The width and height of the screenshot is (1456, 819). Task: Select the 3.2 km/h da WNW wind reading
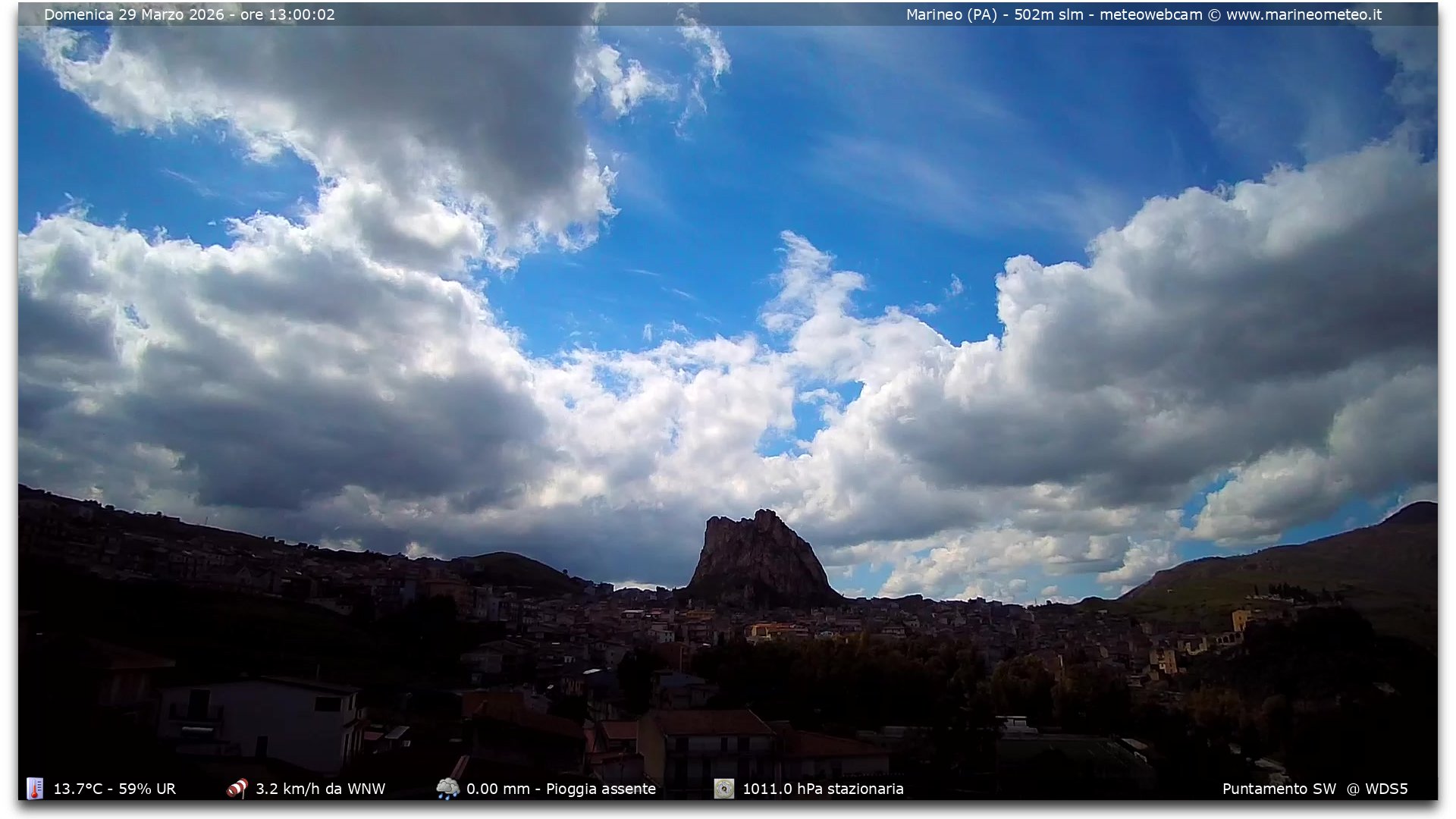[x=320, y=789]
